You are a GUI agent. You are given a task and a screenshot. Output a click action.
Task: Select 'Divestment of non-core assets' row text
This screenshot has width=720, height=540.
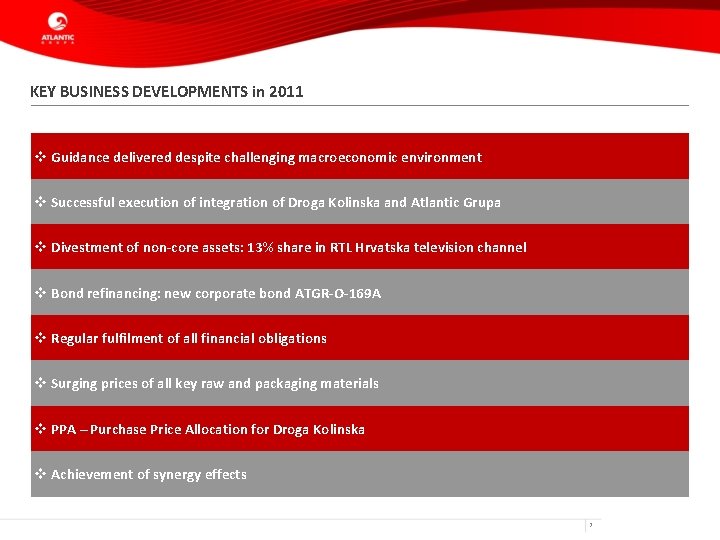pyautogui.click(x=288, y=248)
